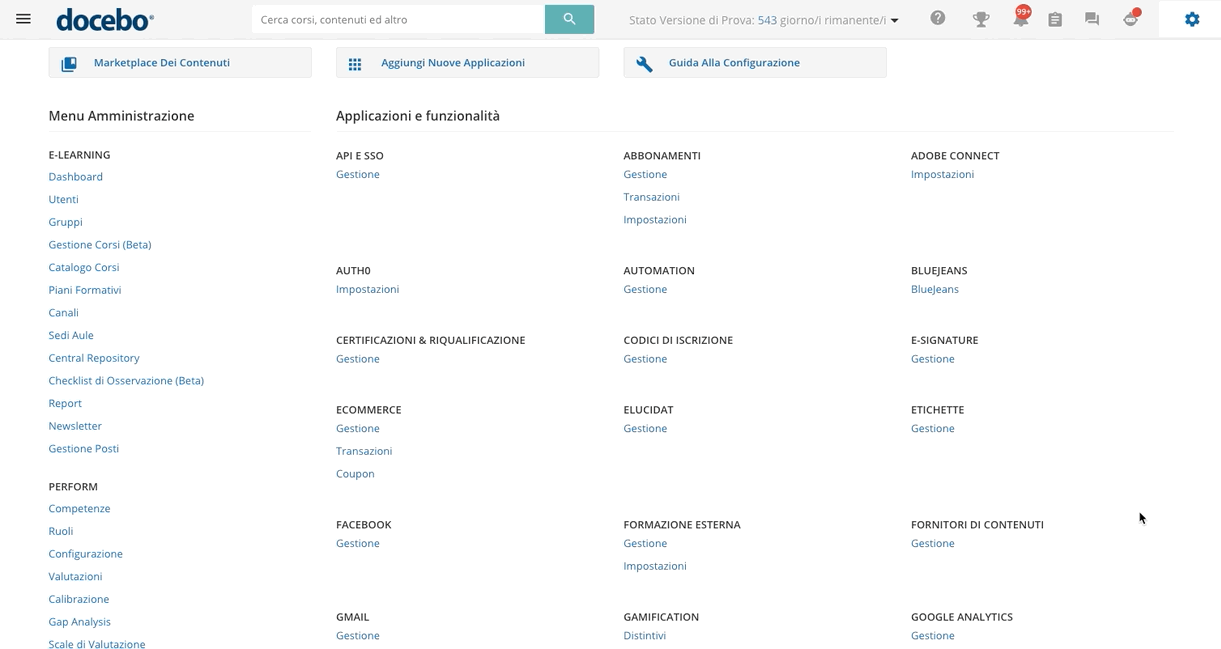The image size is (1221, 649).
Task: Open the hamburger main menu
Action: [23, 19]
